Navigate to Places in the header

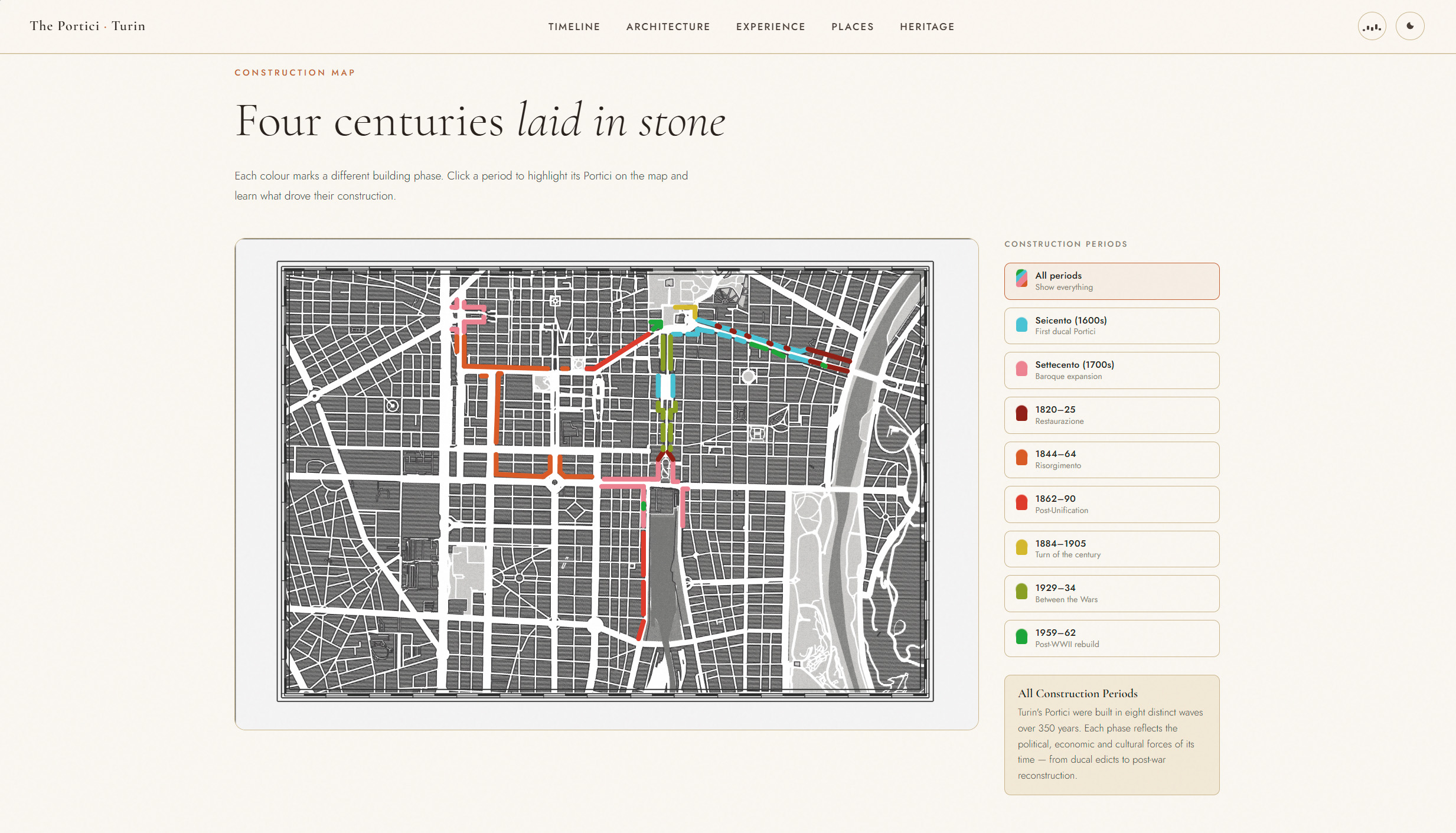[x=852, y=27]
